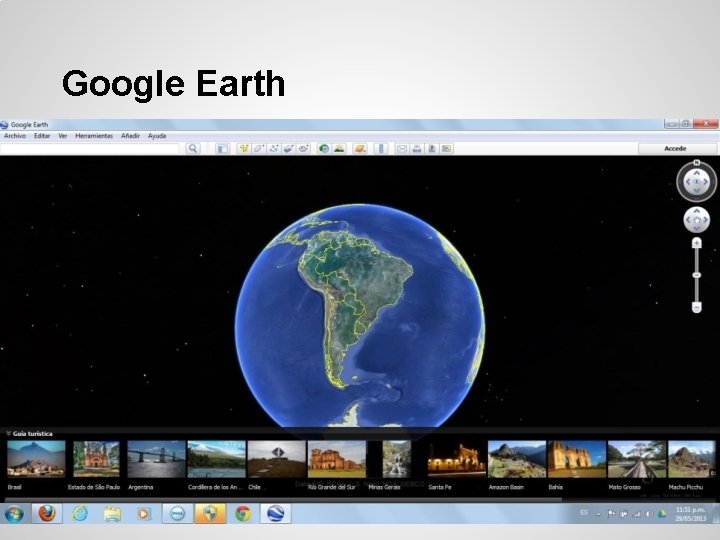720x540 pixels.
Task: Click the system tray clock
Action: tap(690, 514)
